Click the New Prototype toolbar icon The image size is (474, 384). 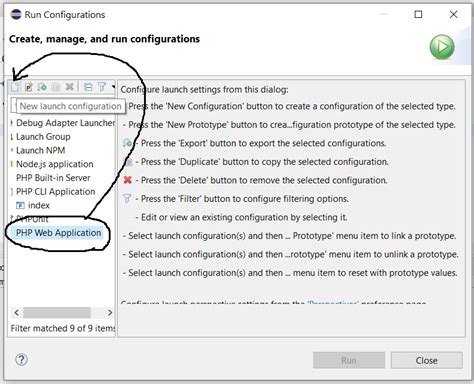click(x=29, y=87)
